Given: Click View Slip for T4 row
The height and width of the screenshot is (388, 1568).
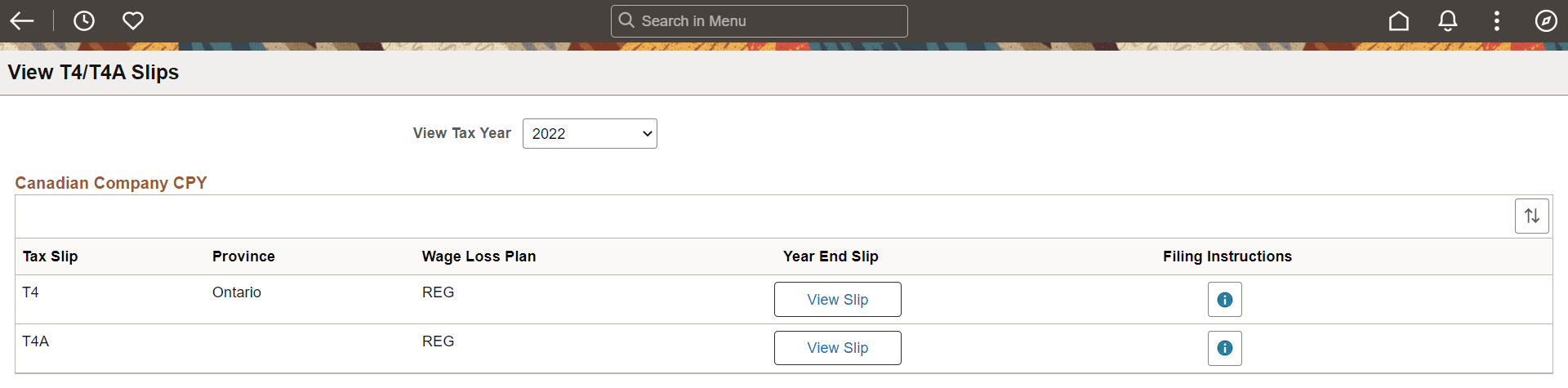Looking at the screenshot, I should [x=837, y=300].
